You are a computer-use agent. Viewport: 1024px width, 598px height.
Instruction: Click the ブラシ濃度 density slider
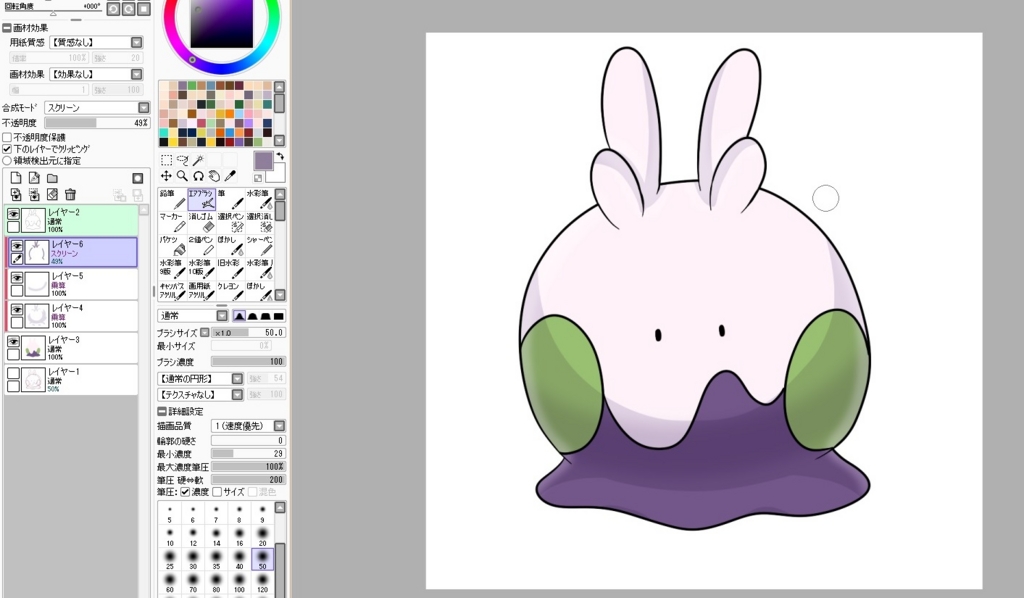click(248, 362)
